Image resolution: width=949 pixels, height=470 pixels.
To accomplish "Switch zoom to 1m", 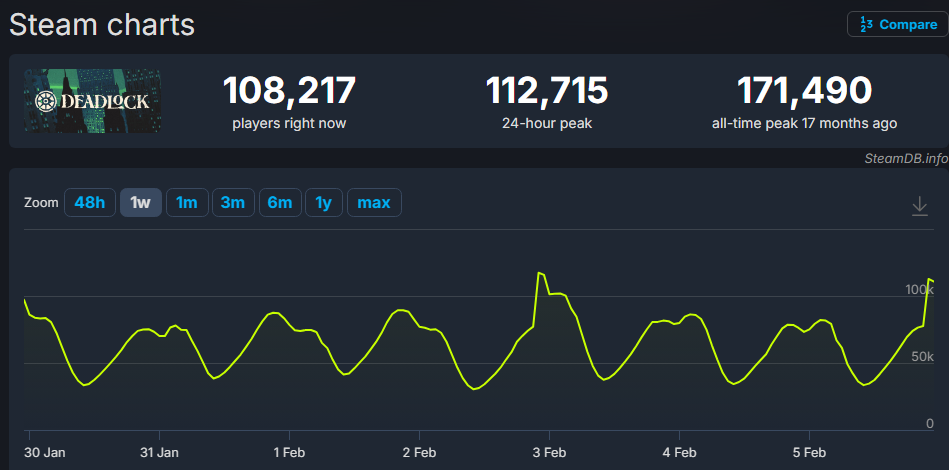I will [x=187, y=203].
